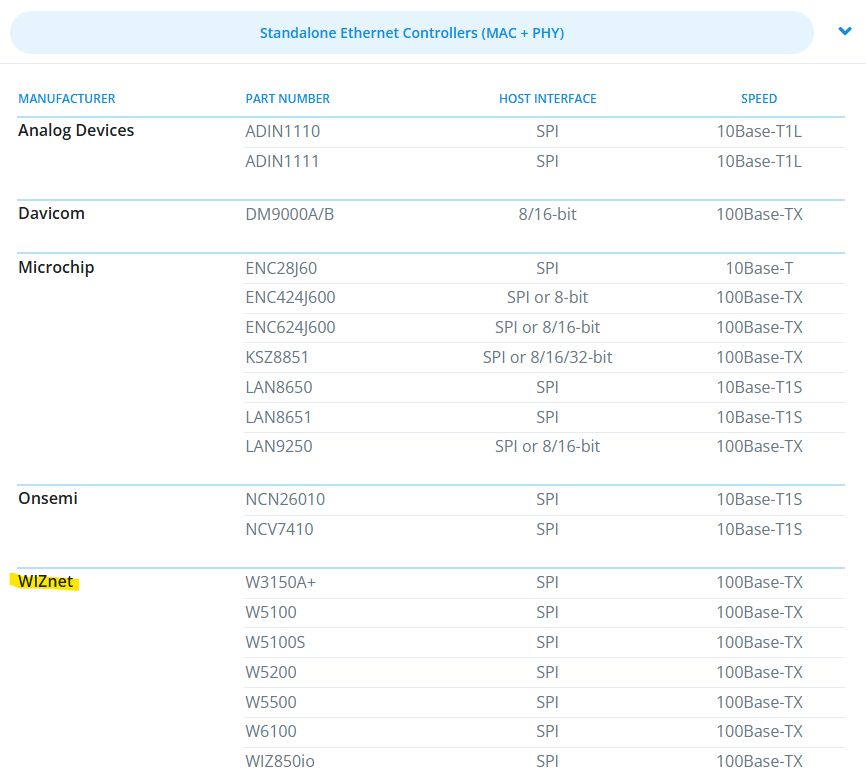Click the LAN9250 part number
This screenshot has width=866, height=782.
pyautogui.click(x=279, y=446)
